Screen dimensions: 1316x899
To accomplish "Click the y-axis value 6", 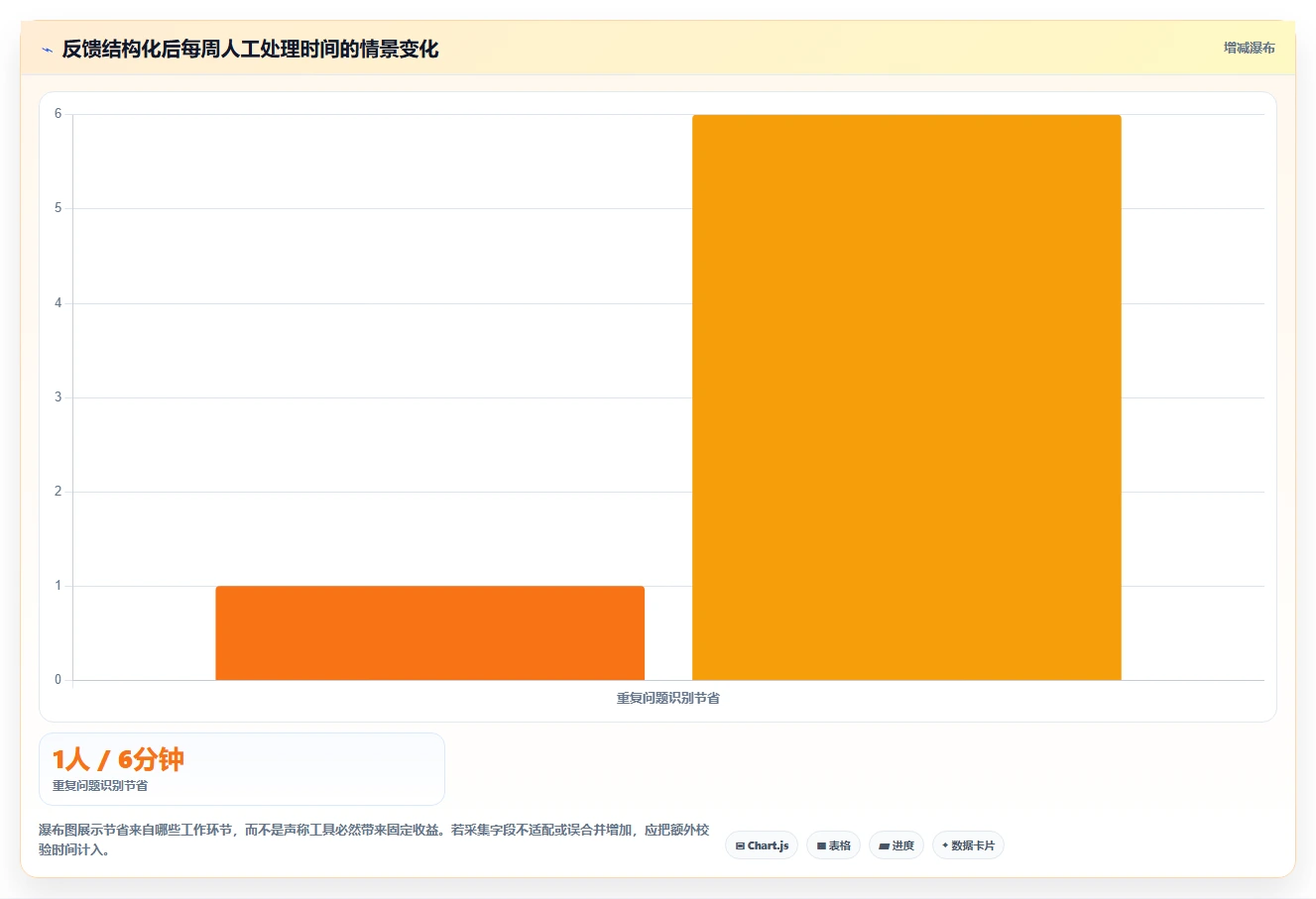I will pyautogui.click(x=58, y=114).
